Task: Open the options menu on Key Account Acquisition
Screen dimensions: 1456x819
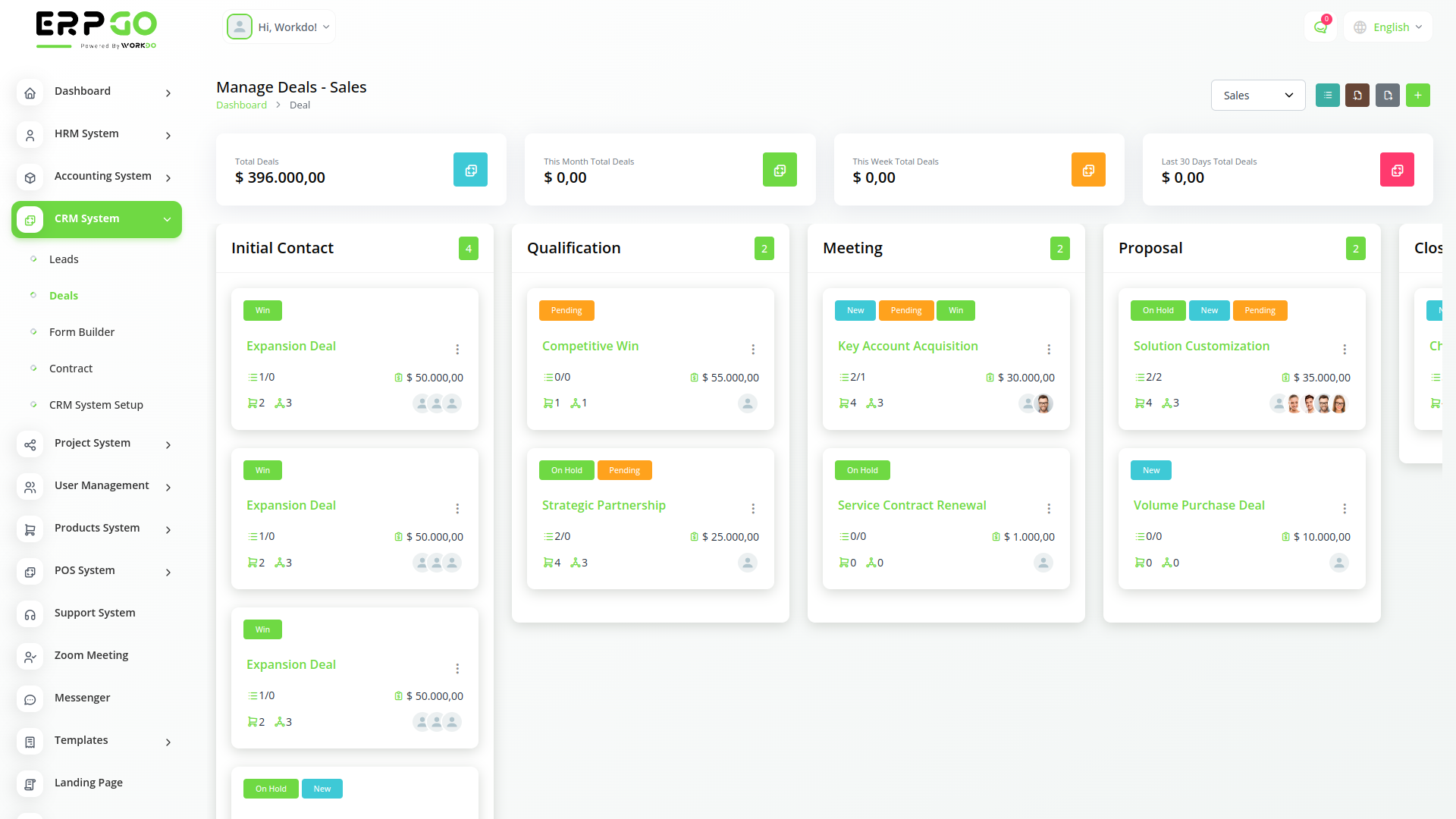Action: pyautogui.click(x=1049, y=349)
